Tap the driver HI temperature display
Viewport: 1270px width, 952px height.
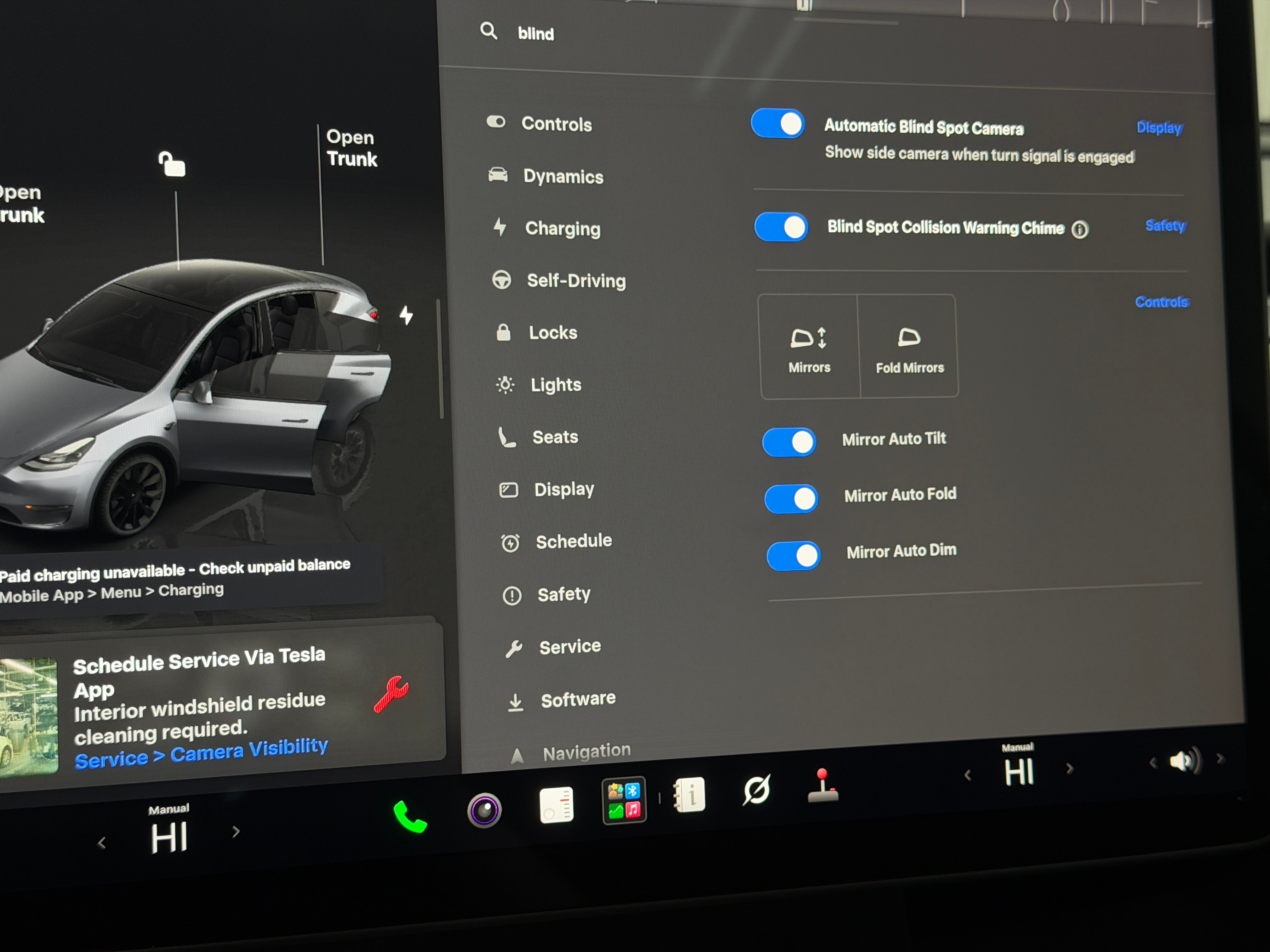point(169,838)
